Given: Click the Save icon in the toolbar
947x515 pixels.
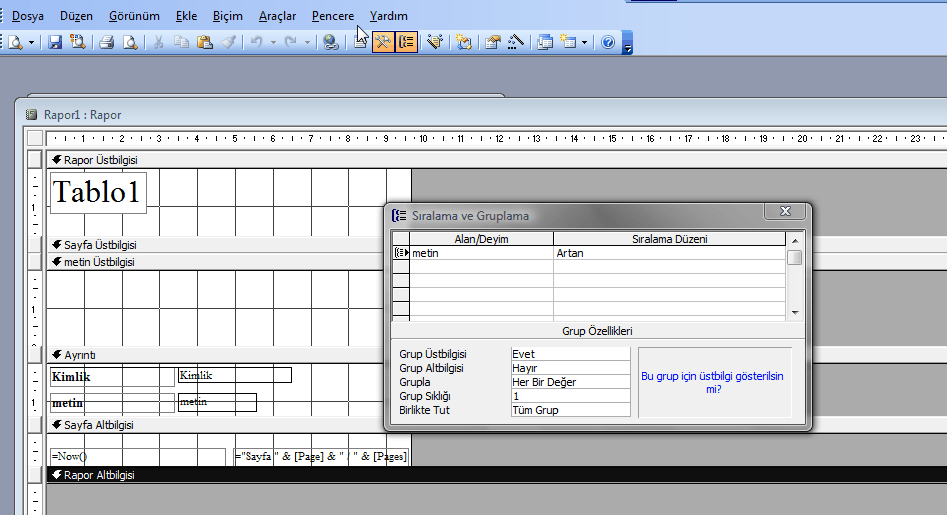Looking at the screenshot, I should [55, 42].
